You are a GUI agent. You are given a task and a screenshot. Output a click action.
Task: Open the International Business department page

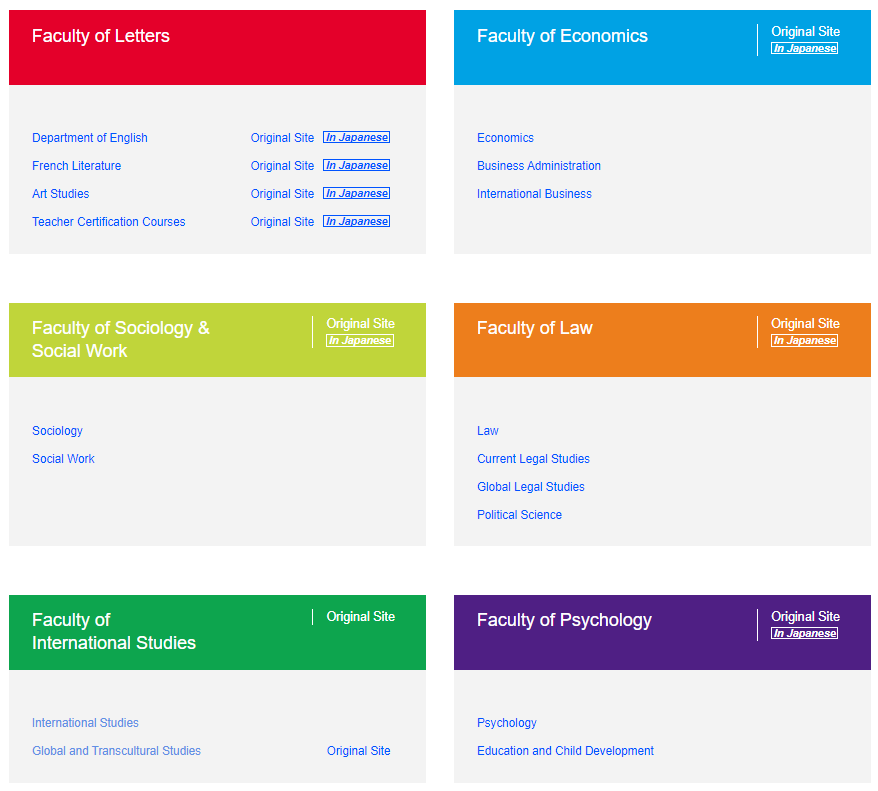tap(534, 194)
